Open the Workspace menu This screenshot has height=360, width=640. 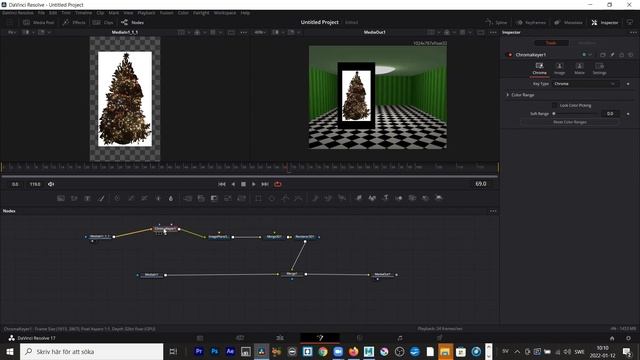click(225, 13)
